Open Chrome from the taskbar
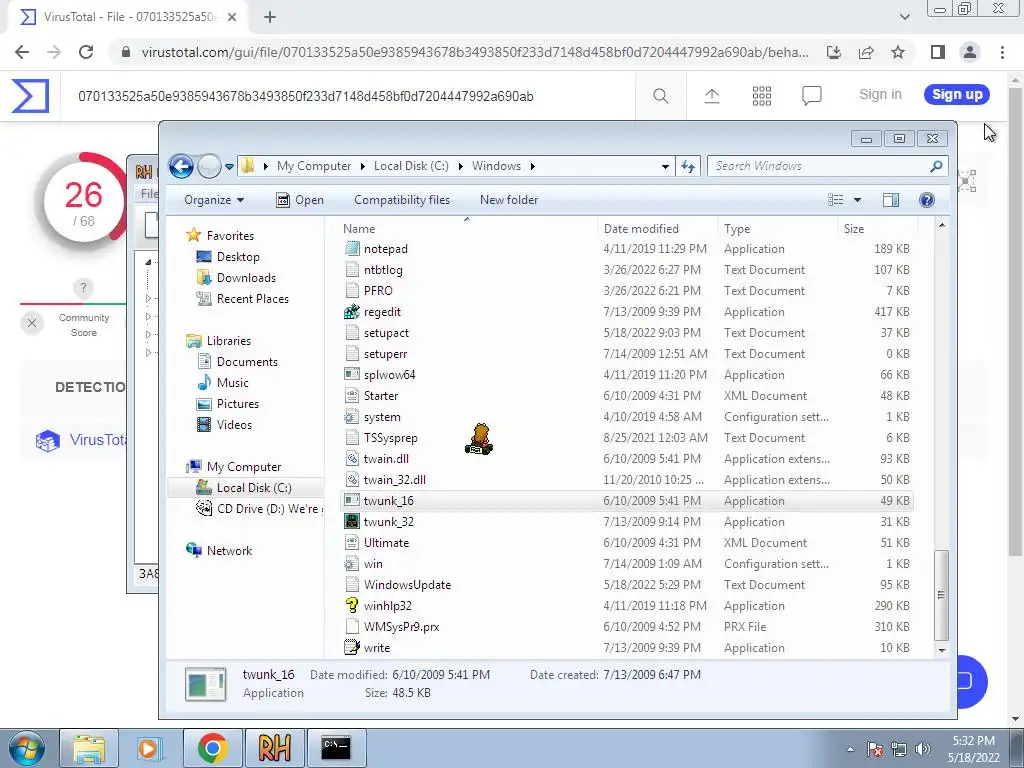 [212, 748]
